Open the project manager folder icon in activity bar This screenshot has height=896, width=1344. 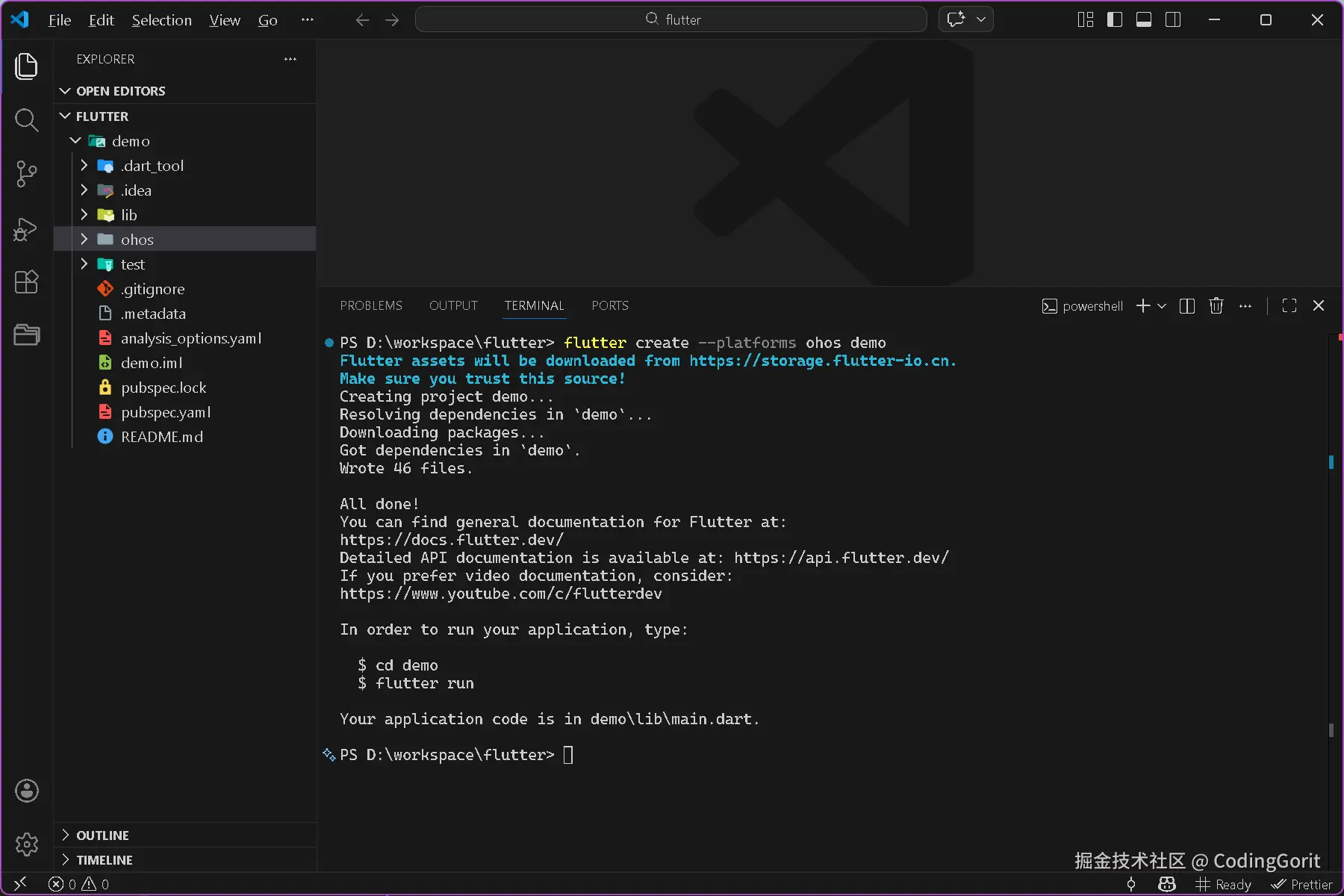[x=27, y=335]
